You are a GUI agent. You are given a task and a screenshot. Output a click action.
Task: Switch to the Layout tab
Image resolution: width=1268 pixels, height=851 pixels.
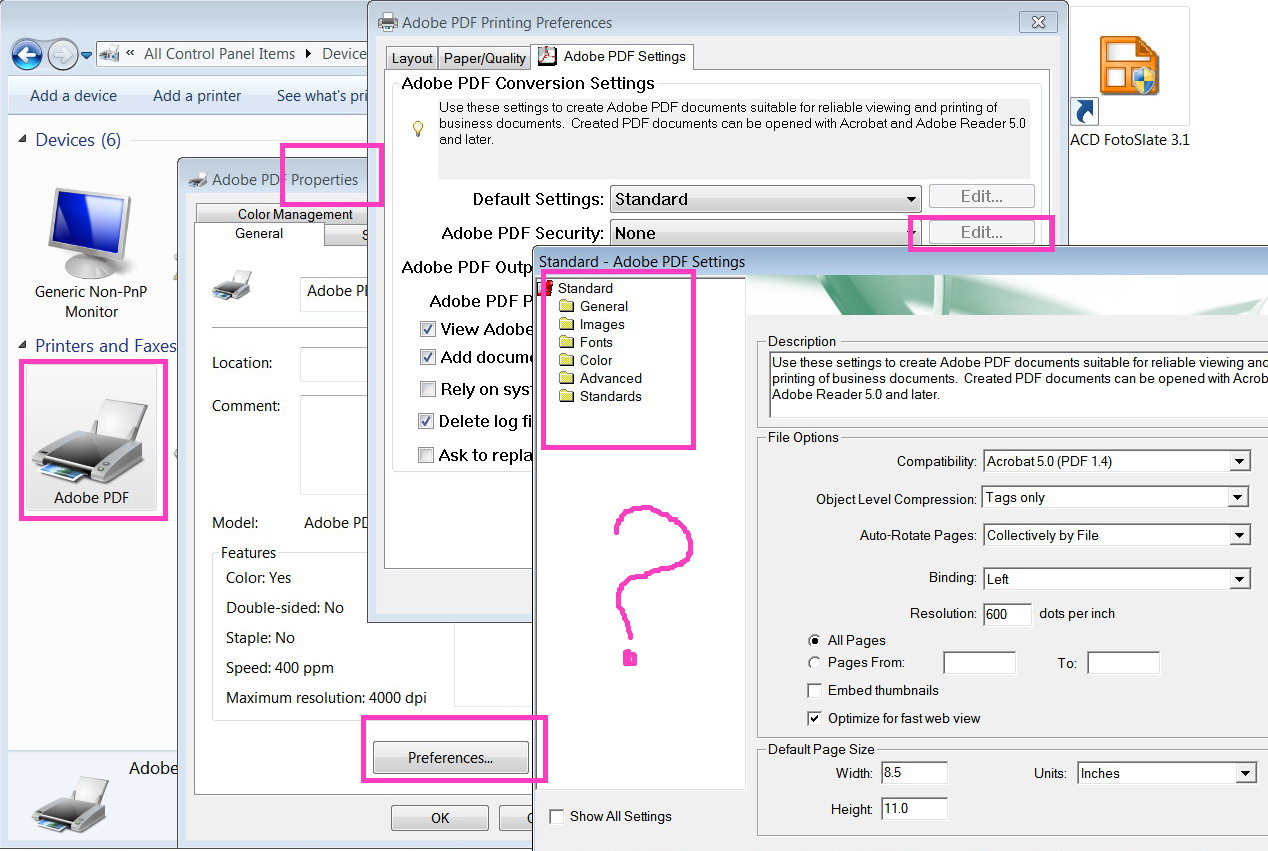click(x=412, y=58)
